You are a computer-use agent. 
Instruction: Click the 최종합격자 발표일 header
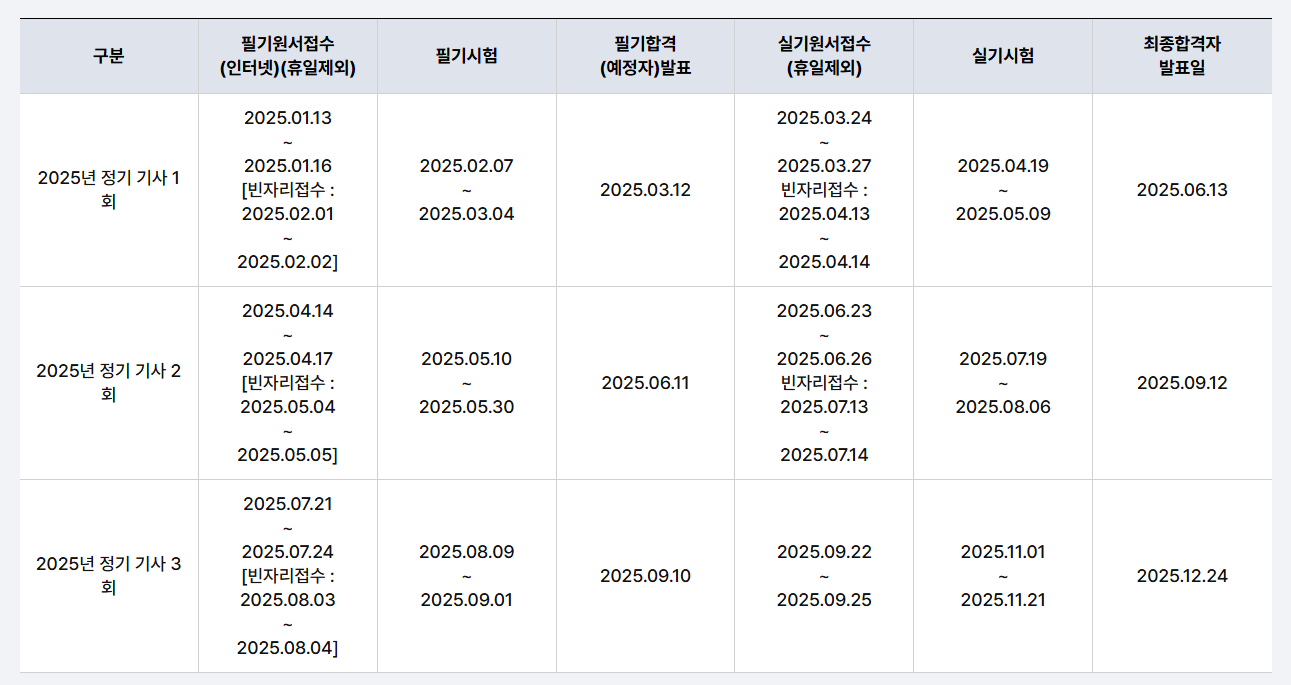point(1181,56)
